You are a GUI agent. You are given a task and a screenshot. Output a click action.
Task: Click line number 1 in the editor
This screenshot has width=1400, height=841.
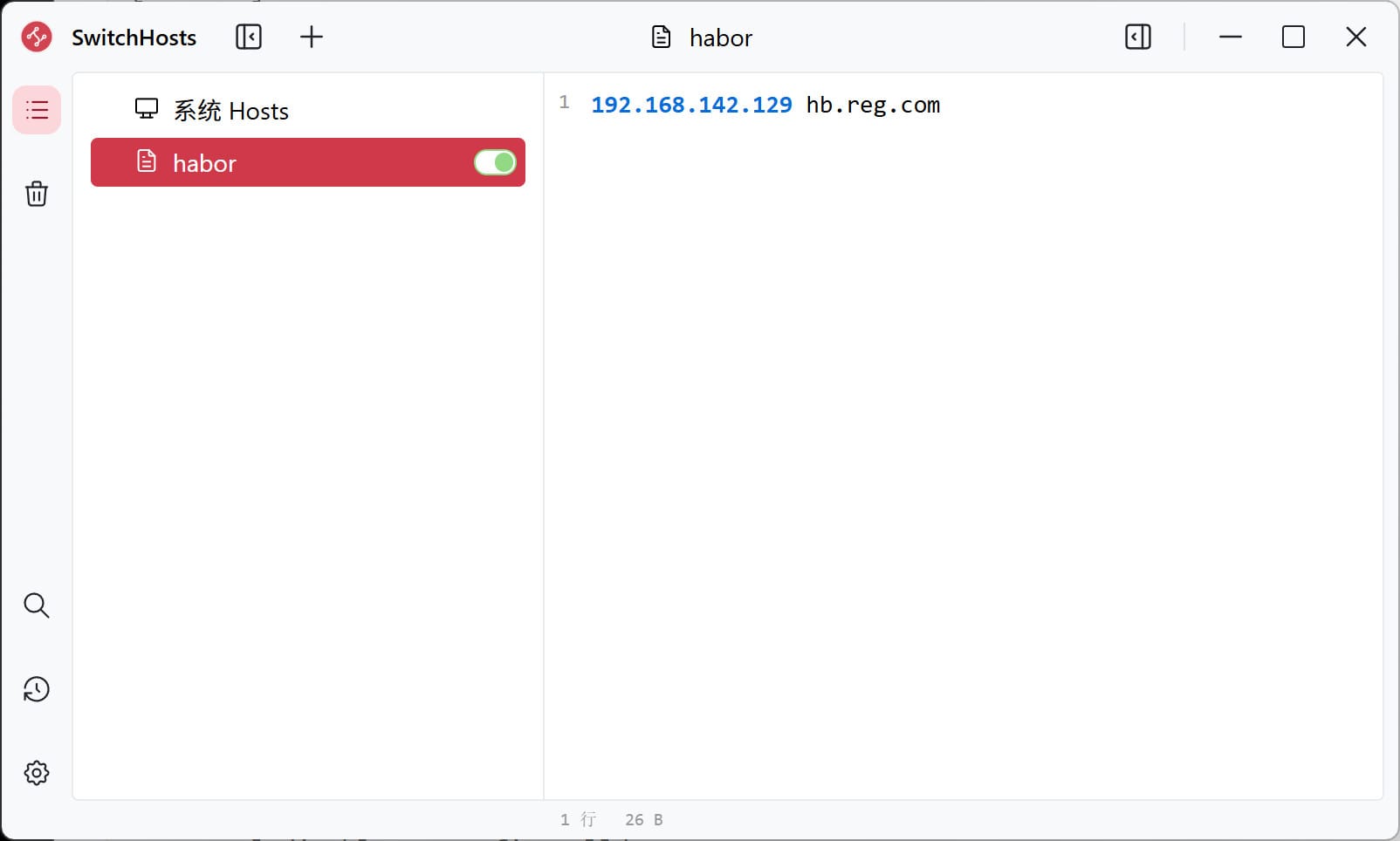pyautogui.click(x=565, y=103)
